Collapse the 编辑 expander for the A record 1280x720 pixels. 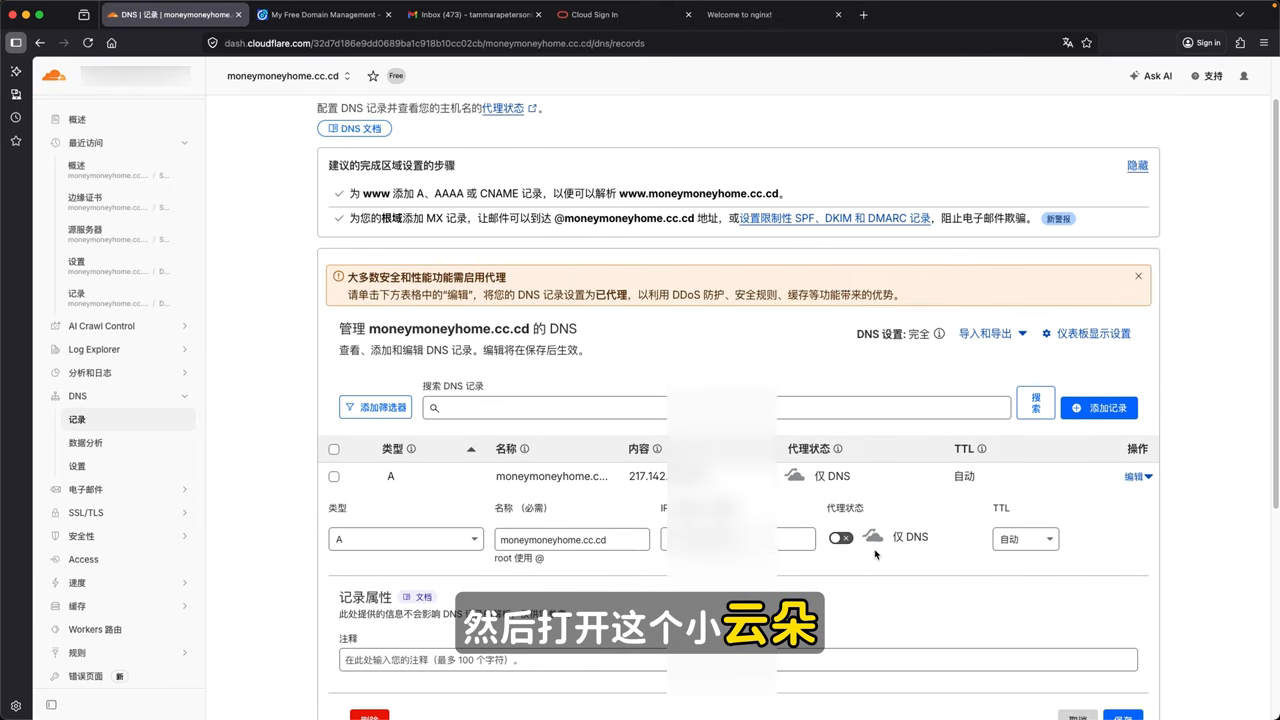pyautogui.click(x=1138, y=477)
